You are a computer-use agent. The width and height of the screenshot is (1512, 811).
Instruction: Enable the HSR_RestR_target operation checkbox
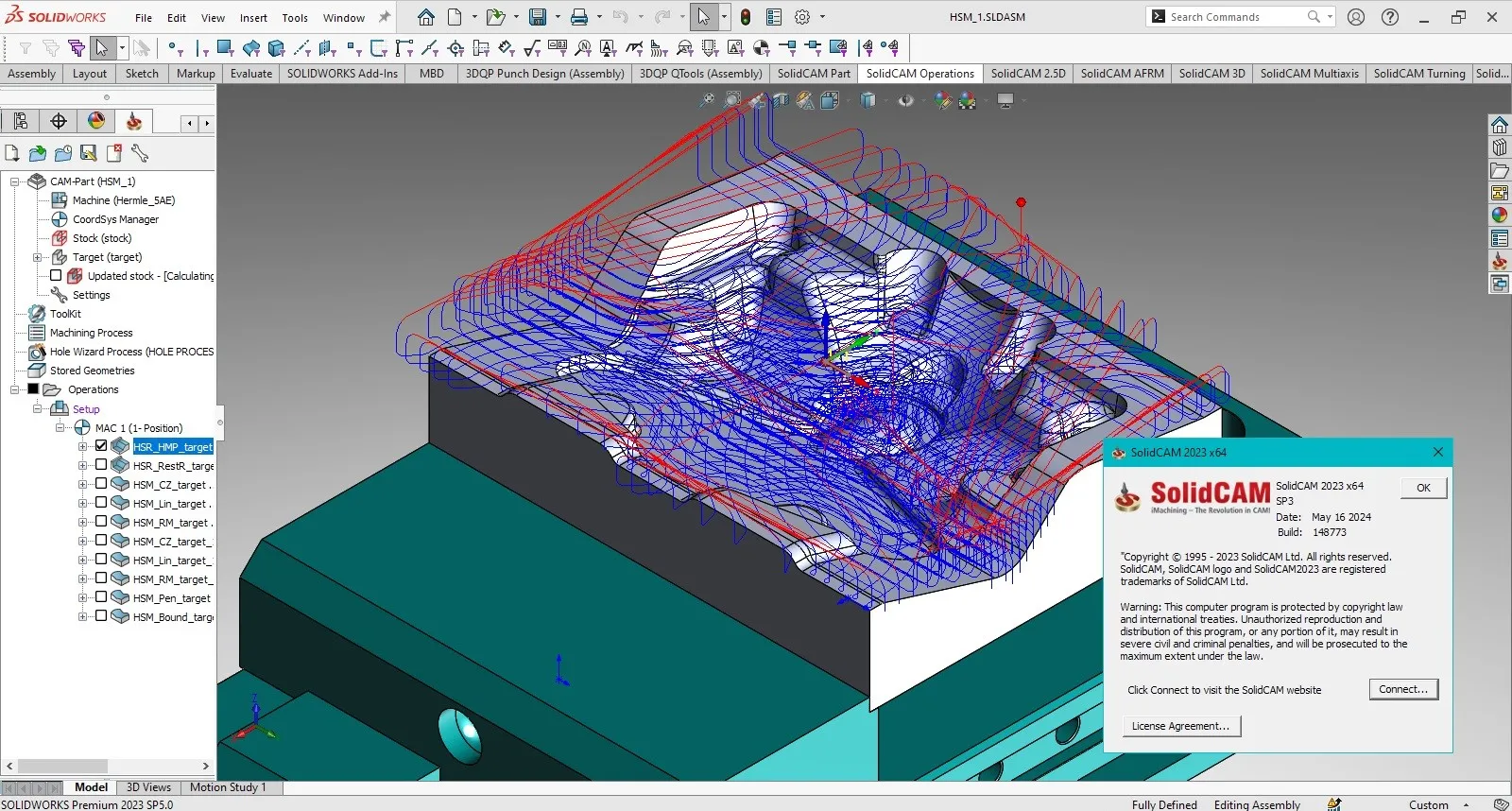(x=101, y=465)
